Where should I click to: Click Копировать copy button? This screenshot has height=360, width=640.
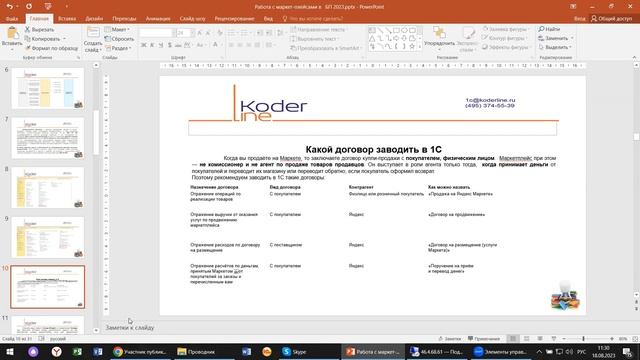(x=42, y=39)
